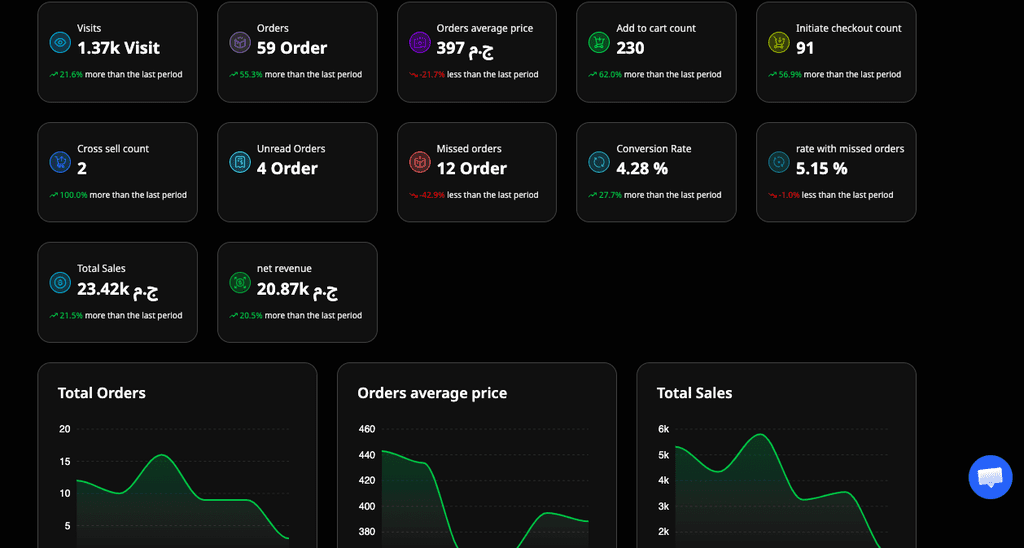Click the 4 Order unread count
The height and width of the screenshot is (548, 1024).
point(287,168)
